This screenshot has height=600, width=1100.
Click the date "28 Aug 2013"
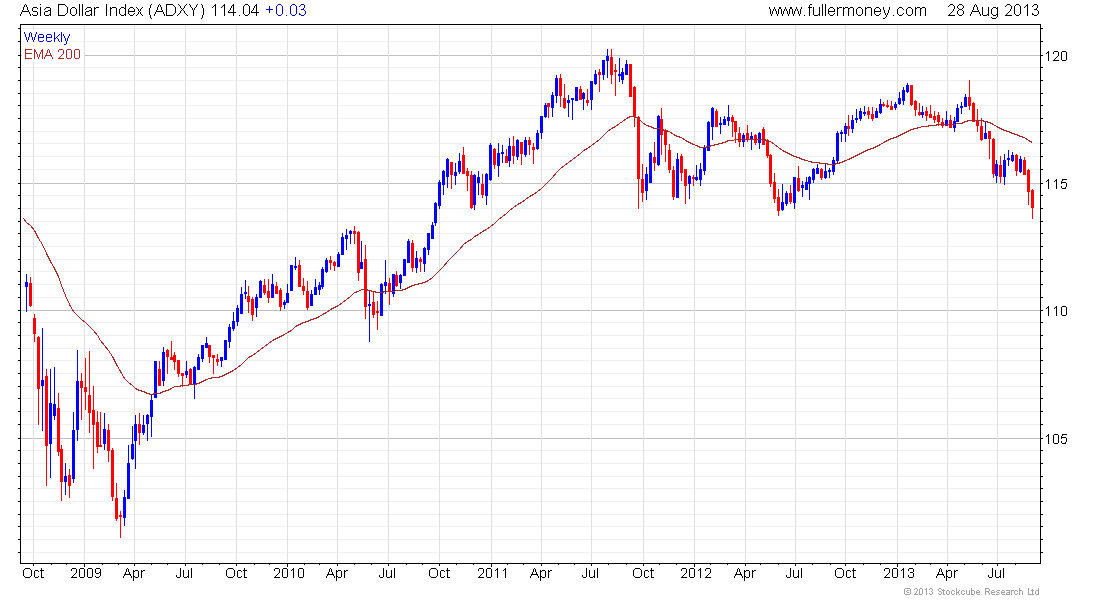click(993, 11)
